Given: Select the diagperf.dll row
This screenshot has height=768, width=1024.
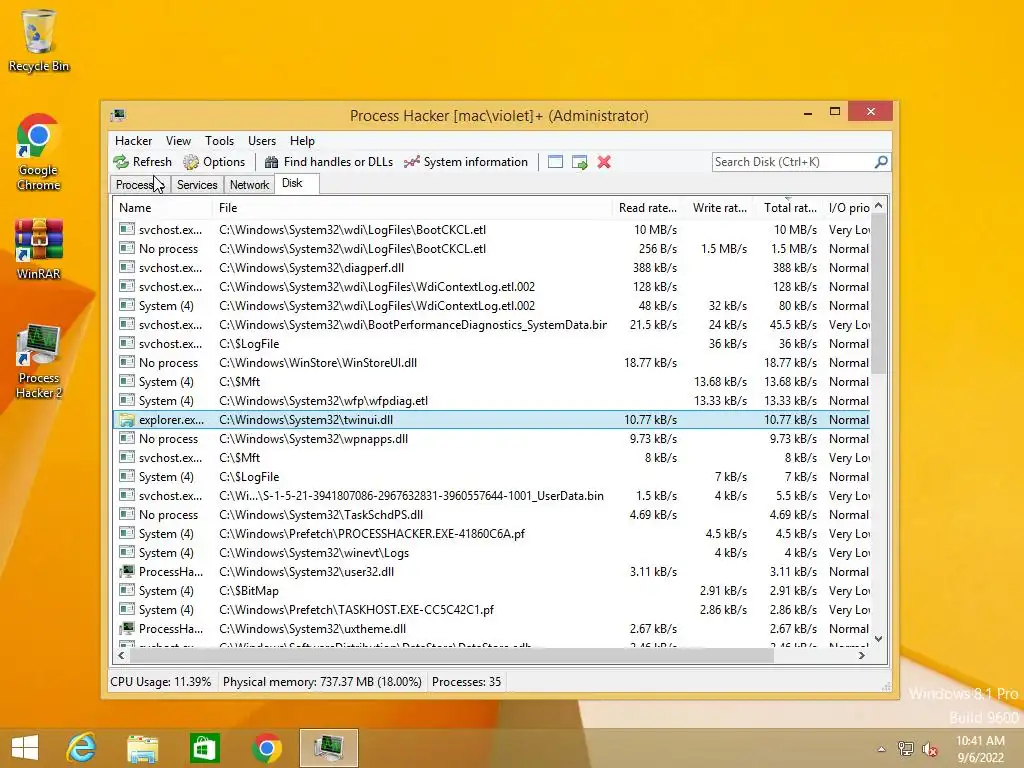Looking at the screenshot, I should (492, 268).
